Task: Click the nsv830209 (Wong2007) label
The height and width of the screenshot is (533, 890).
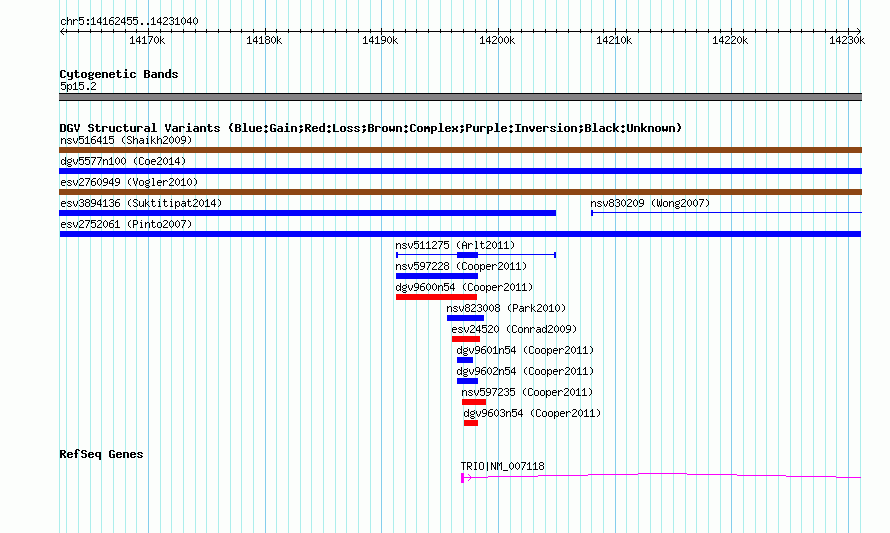Action: [650, 203]
